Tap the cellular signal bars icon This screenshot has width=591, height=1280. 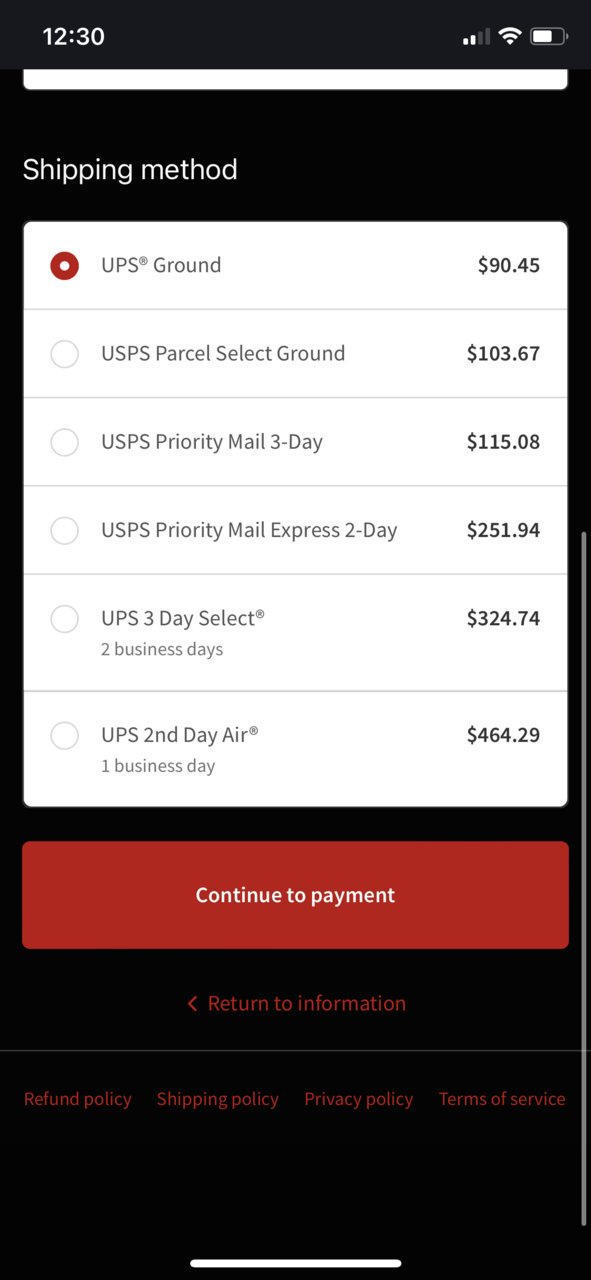(x=476, y=37)
